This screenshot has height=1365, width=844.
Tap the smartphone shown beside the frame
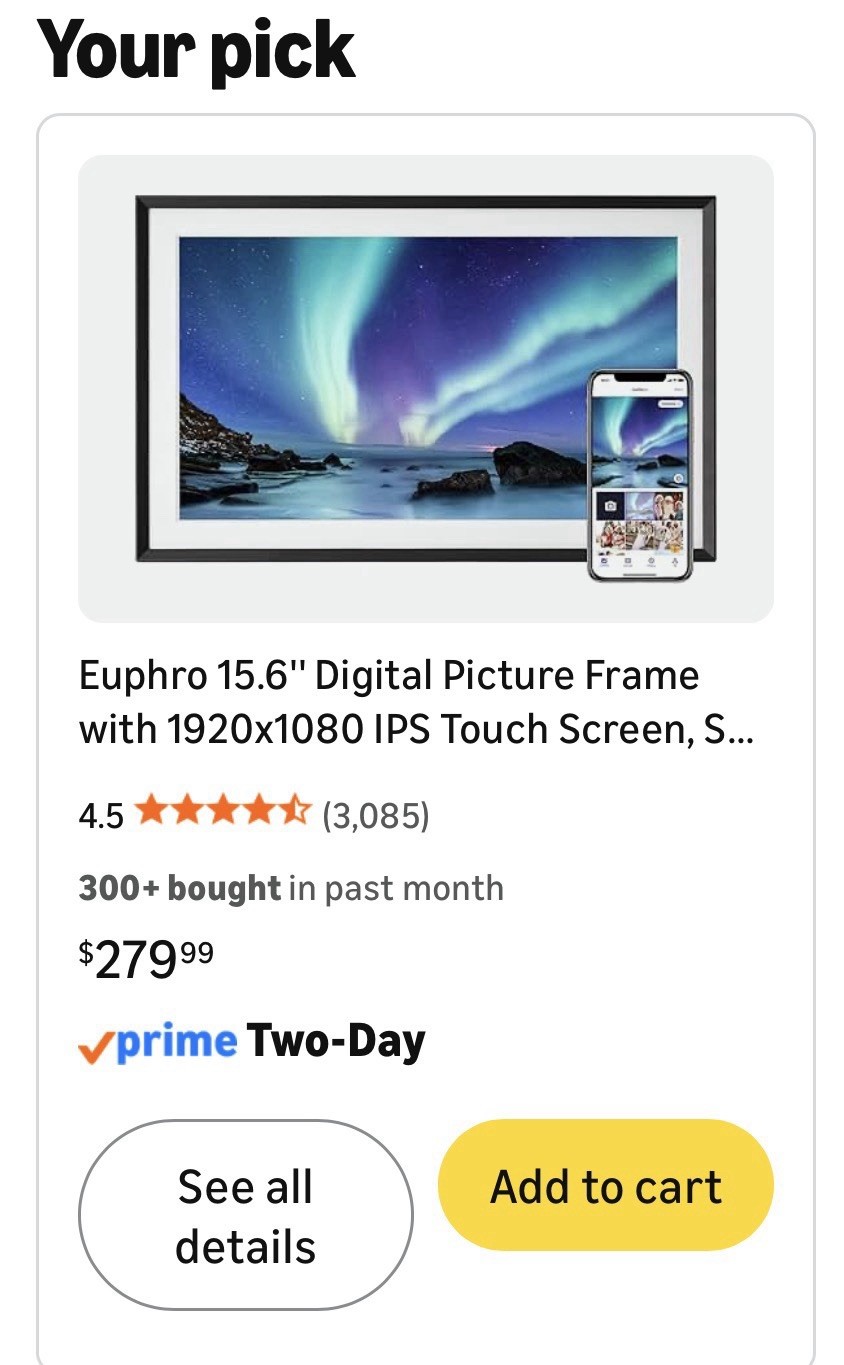[x=639, y=475]
